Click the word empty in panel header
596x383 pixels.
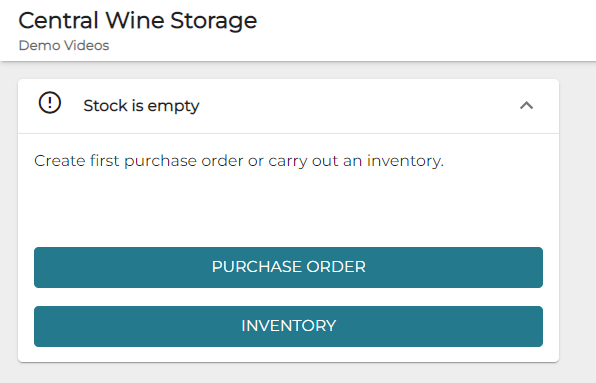[x=173, y=106]
